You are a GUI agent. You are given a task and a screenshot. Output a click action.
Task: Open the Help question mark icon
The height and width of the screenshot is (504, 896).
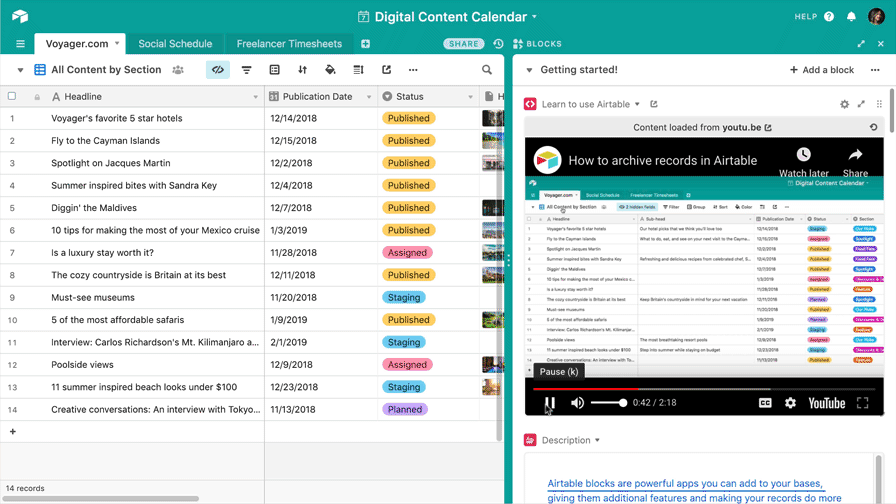coord(829,17)
